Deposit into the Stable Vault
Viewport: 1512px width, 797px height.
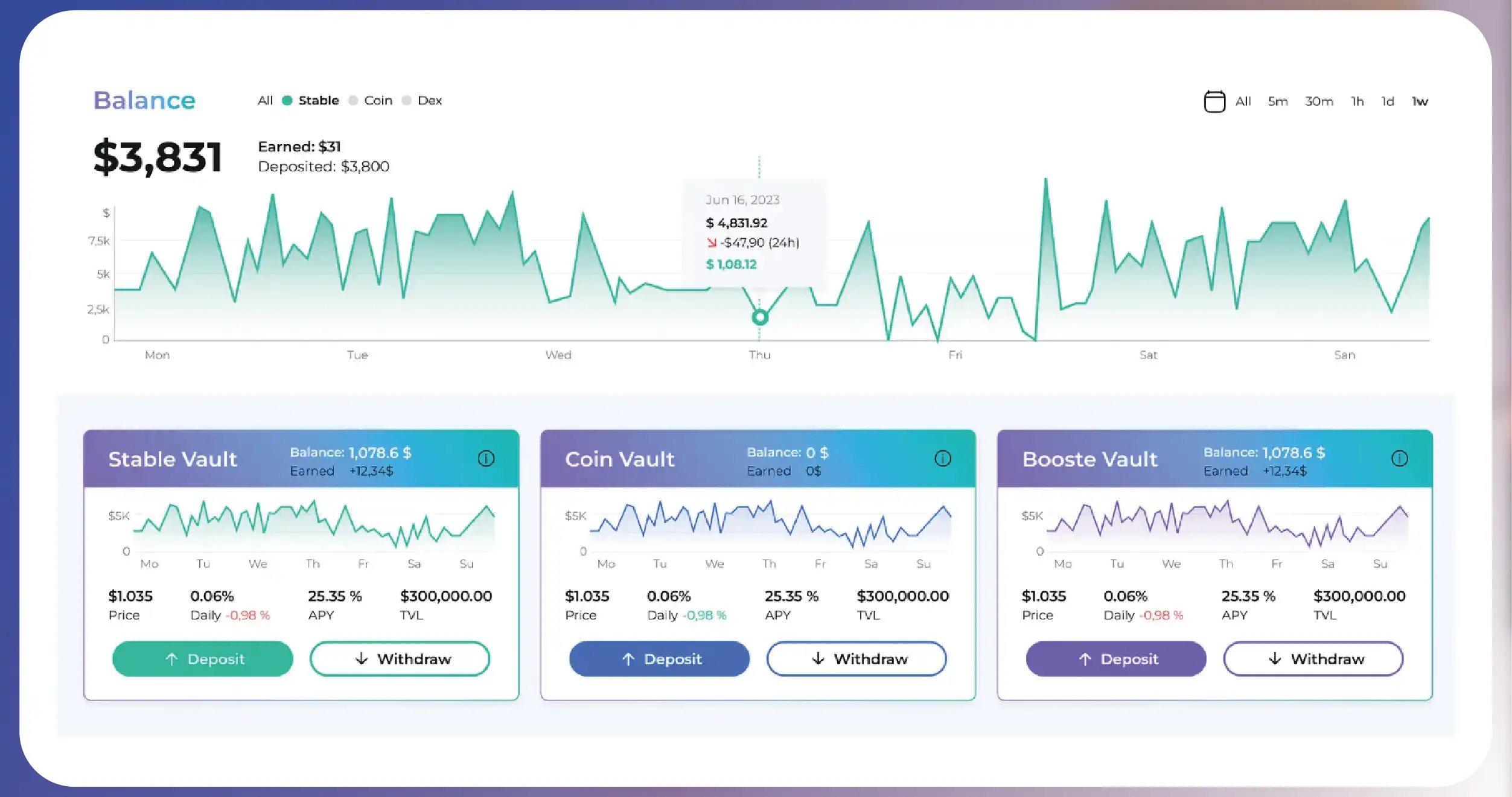[x=202, y=659]
